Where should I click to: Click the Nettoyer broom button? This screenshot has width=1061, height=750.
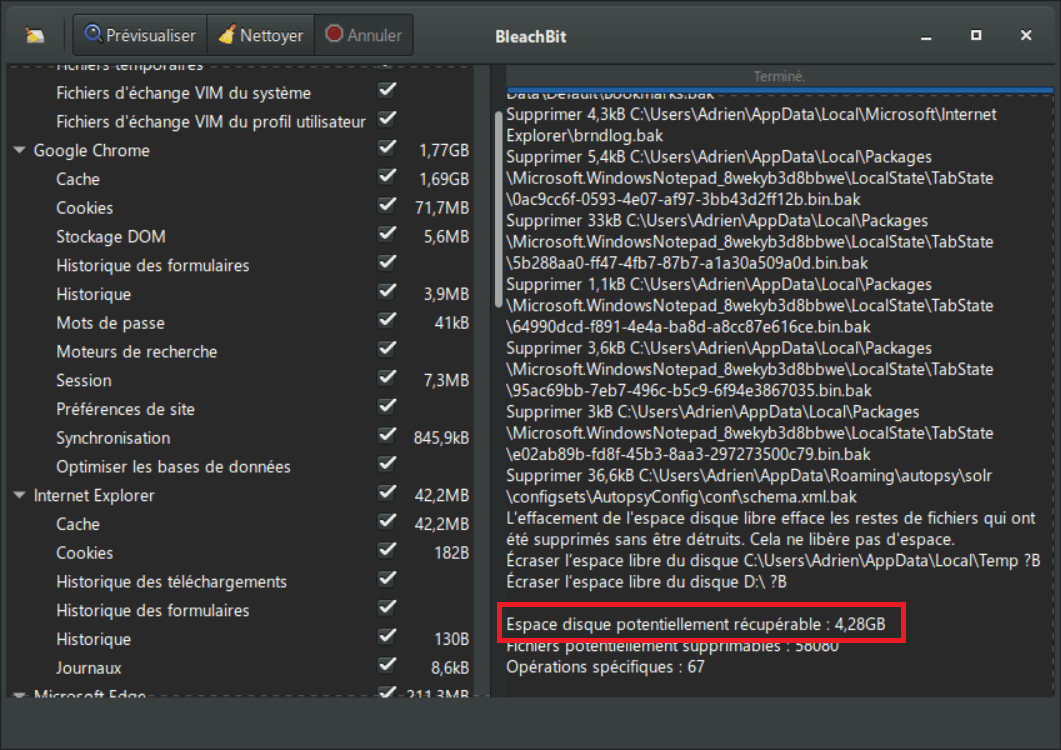(261, 35)
